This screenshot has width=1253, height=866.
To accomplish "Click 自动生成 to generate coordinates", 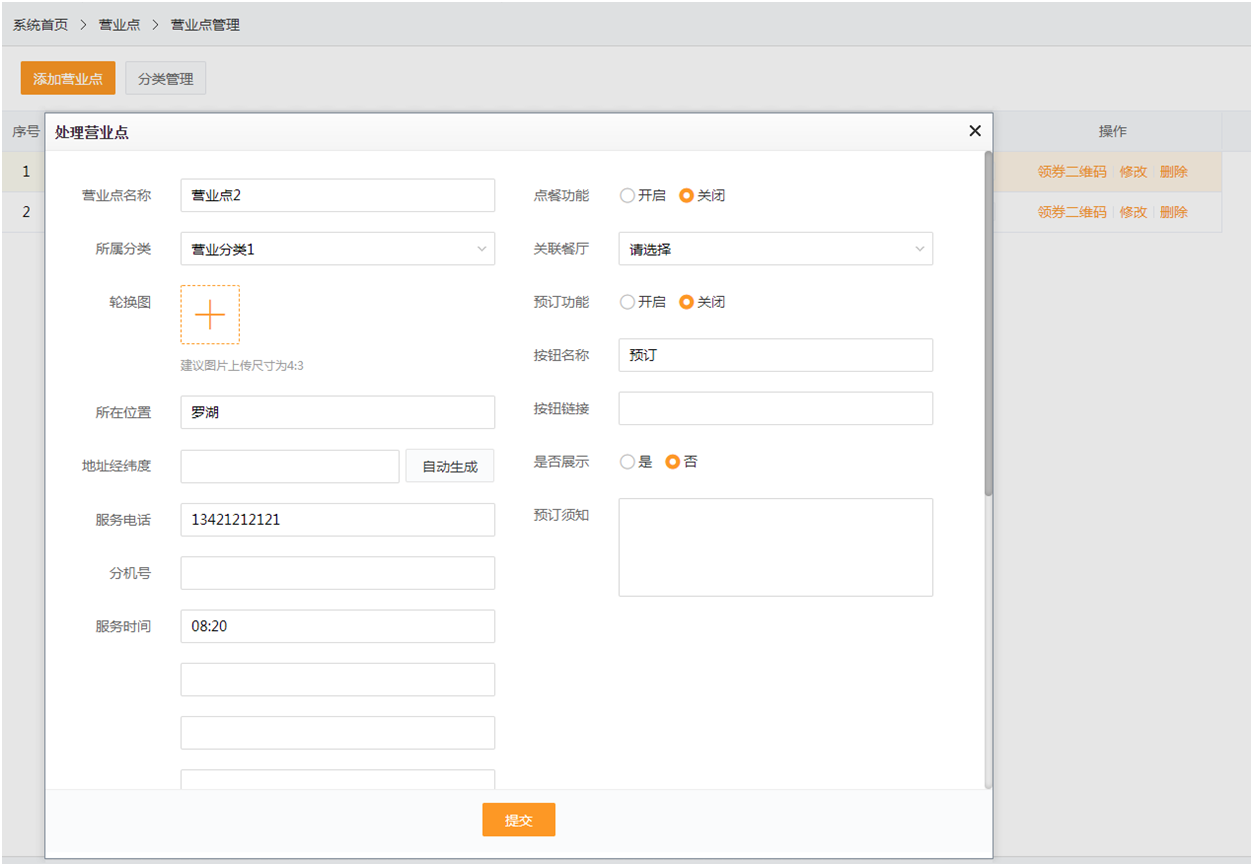I will (x=450, y=466).
